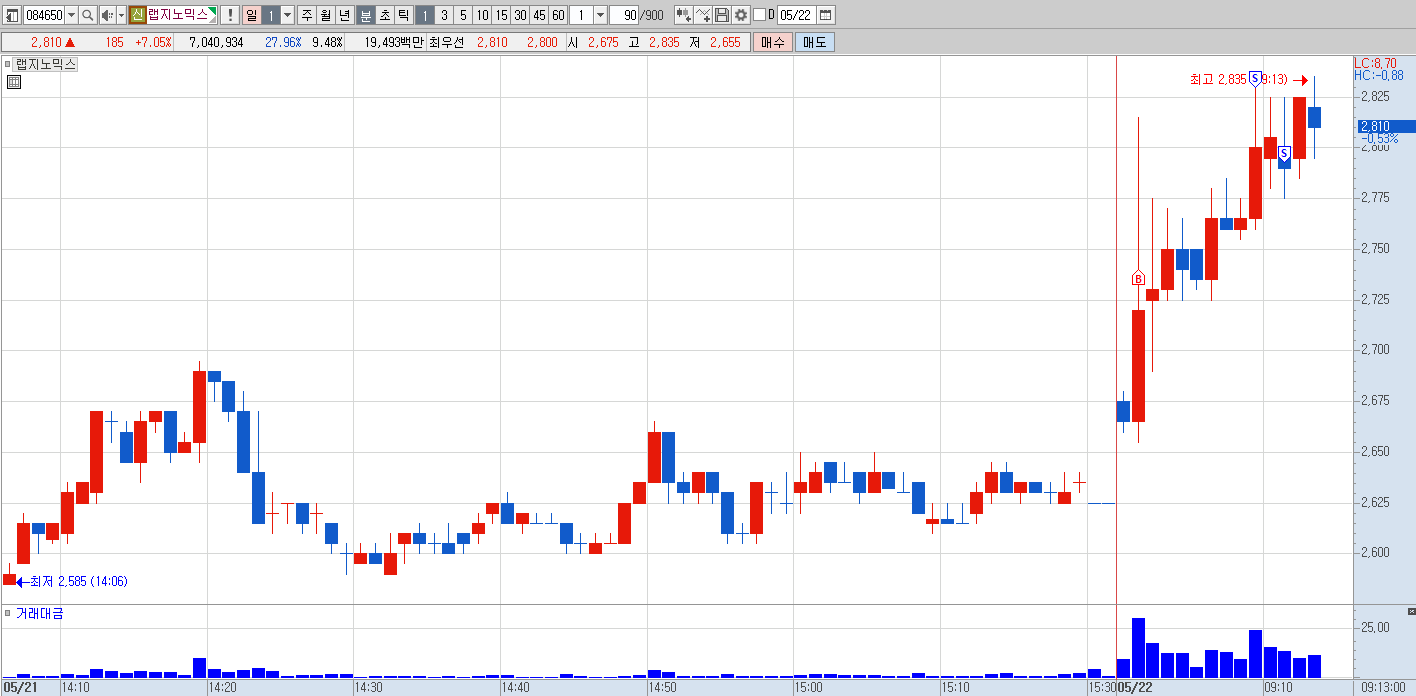Select the 5-minute interval tab
The image size is (1416, 696).
463,15
